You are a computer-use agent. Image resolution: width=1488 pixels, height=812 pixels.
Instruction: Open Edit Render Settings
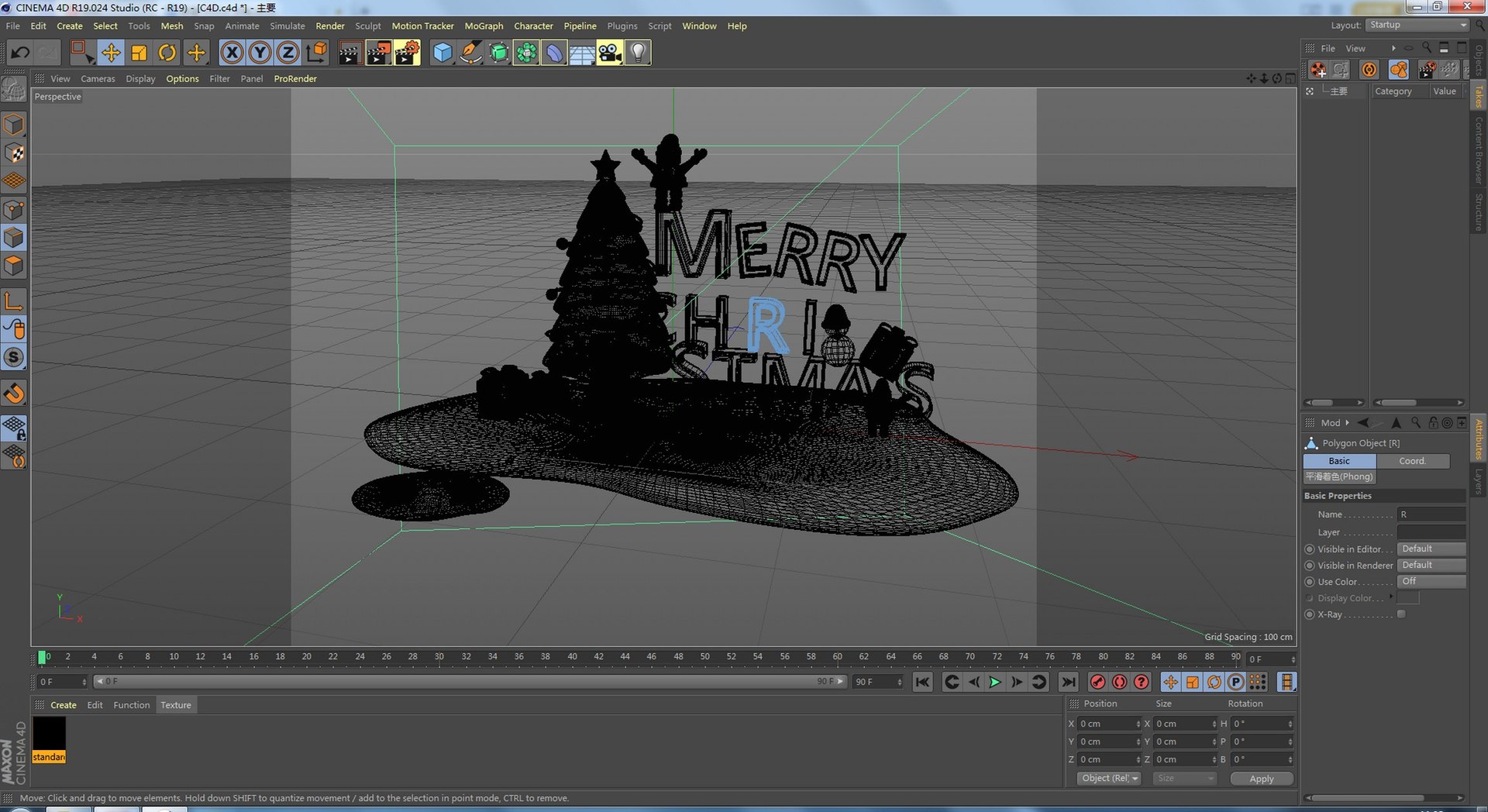tap(407, 53)
